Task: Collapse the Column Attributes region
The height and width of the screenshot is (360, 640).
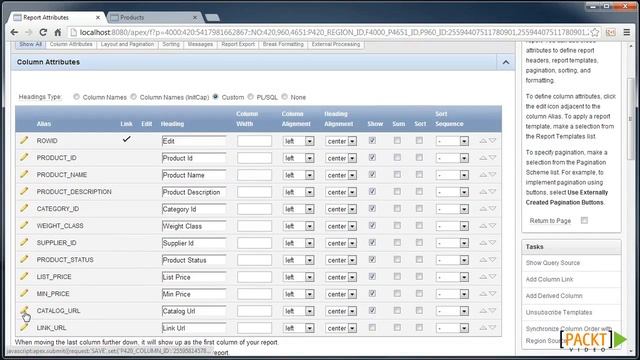Action: [x=506, y=62]
